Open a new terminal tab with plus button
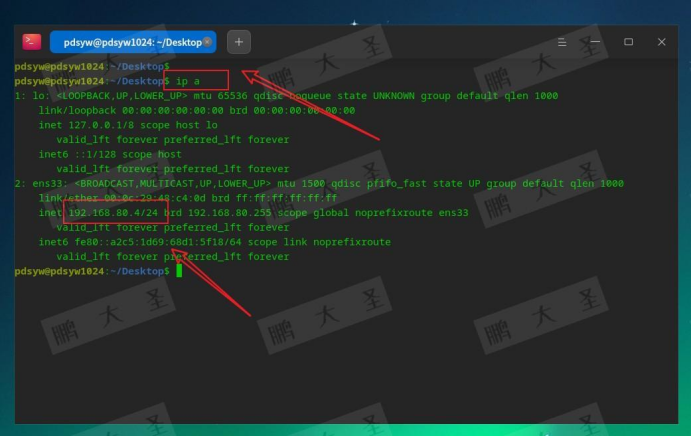This screenshot has height=436, width=692. click(x=239, y=42)
